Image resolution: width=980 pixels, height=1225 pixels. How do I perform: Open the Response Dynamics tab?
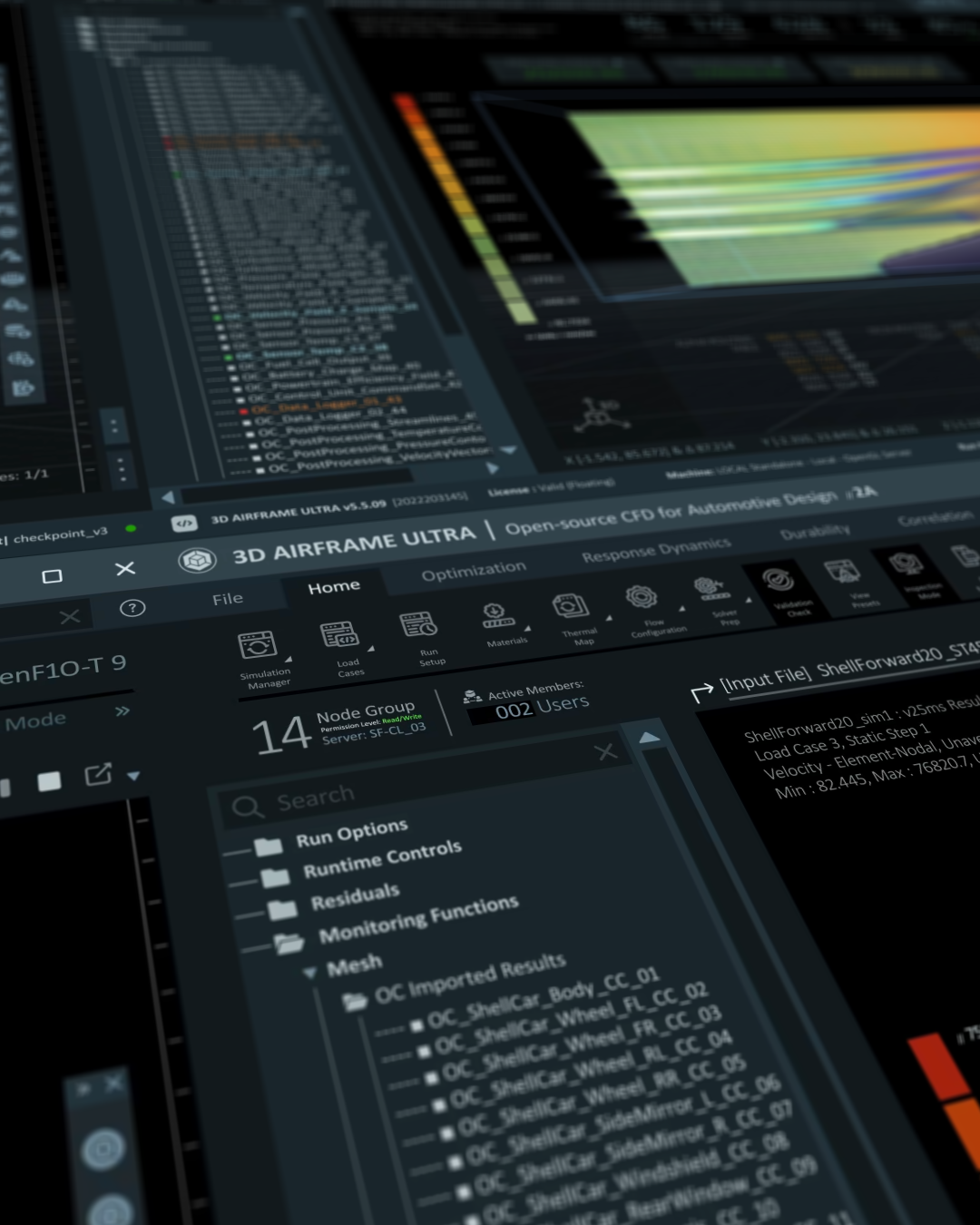click(656, 549)
